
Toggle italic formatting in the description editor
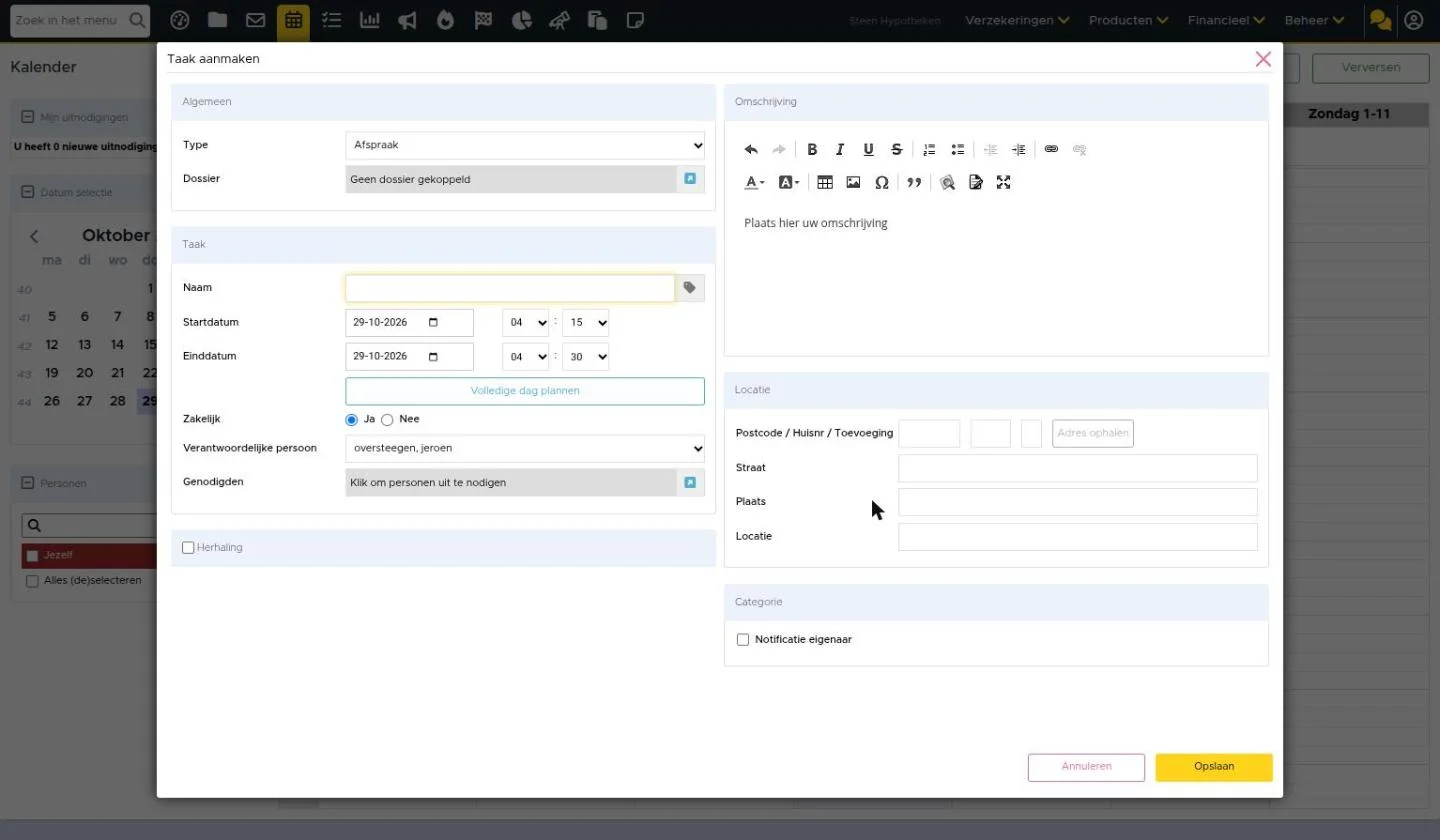pyautogui.click(x=840, y=150)
